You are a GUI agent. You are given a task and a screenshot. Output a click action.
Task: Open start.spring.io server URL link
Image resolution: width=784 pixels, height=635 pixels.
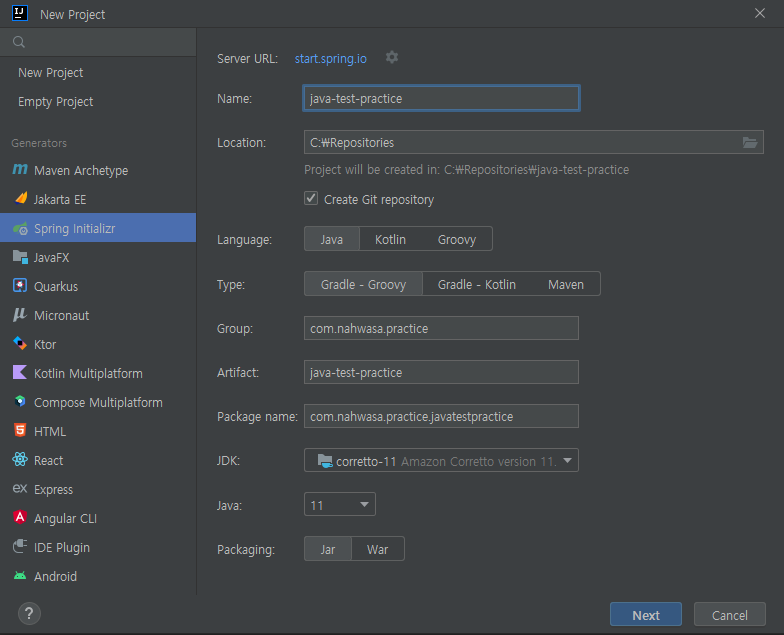tap(330, 58)
